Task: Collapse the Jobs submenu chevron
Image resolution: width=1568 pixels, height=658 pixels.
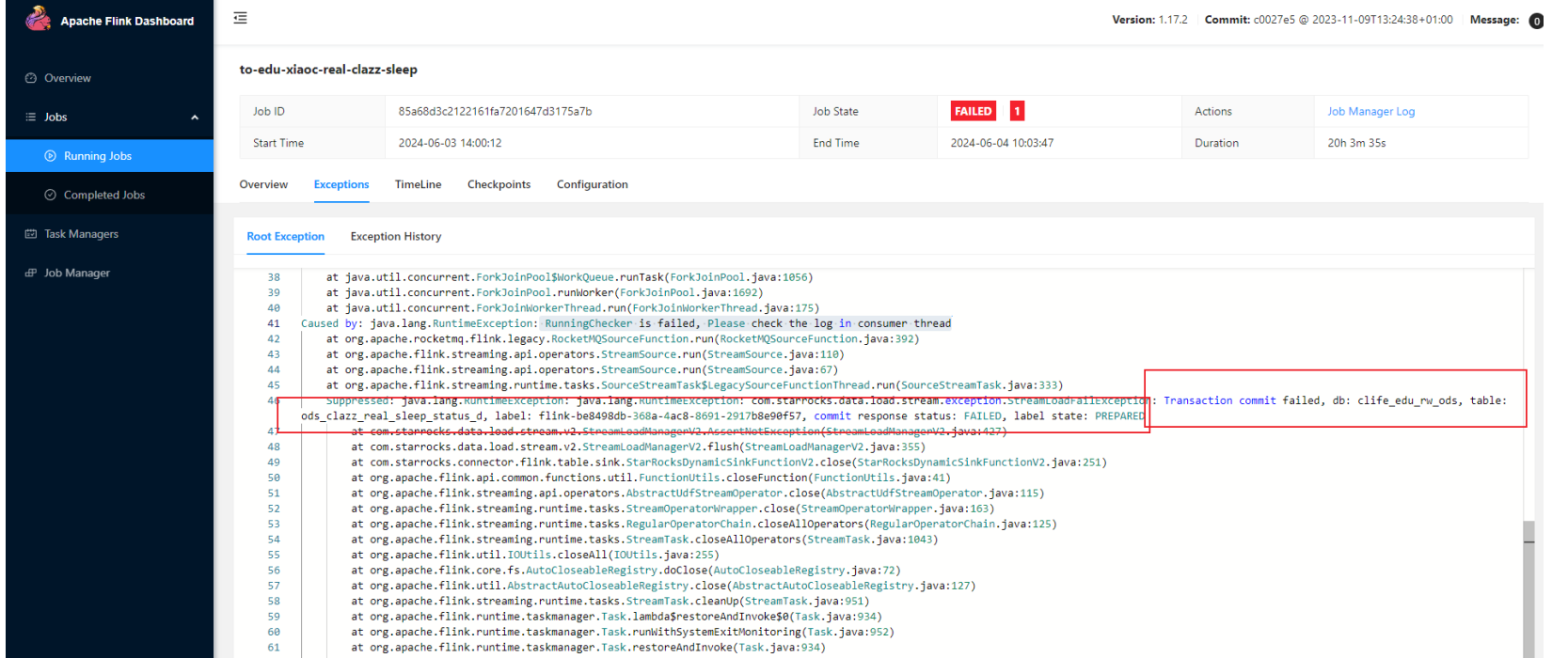Action: point(195,117)
